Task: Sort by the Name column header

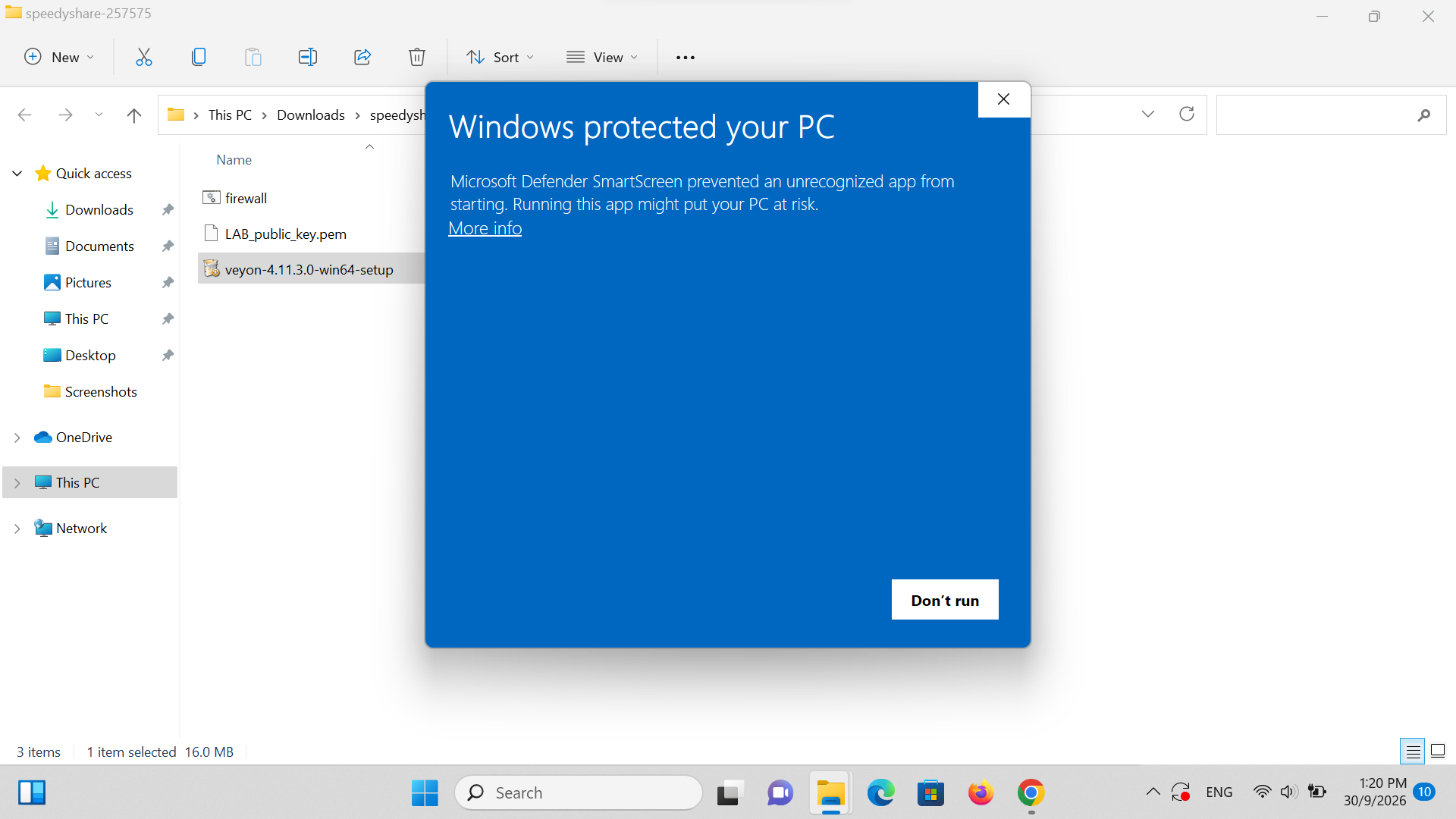Action: coord(234,160)
